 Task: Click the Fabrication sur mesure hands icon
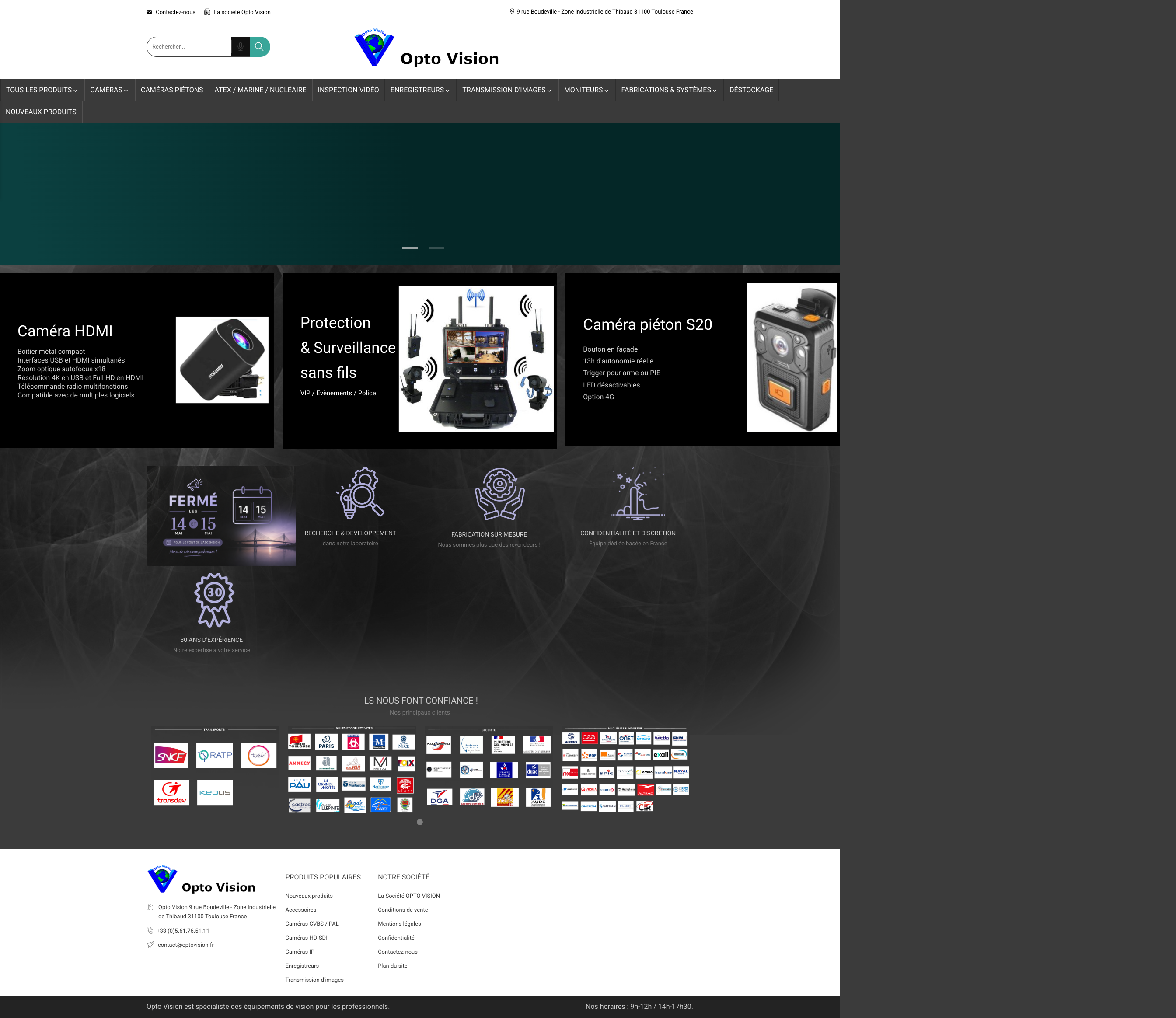pos(499,494)
